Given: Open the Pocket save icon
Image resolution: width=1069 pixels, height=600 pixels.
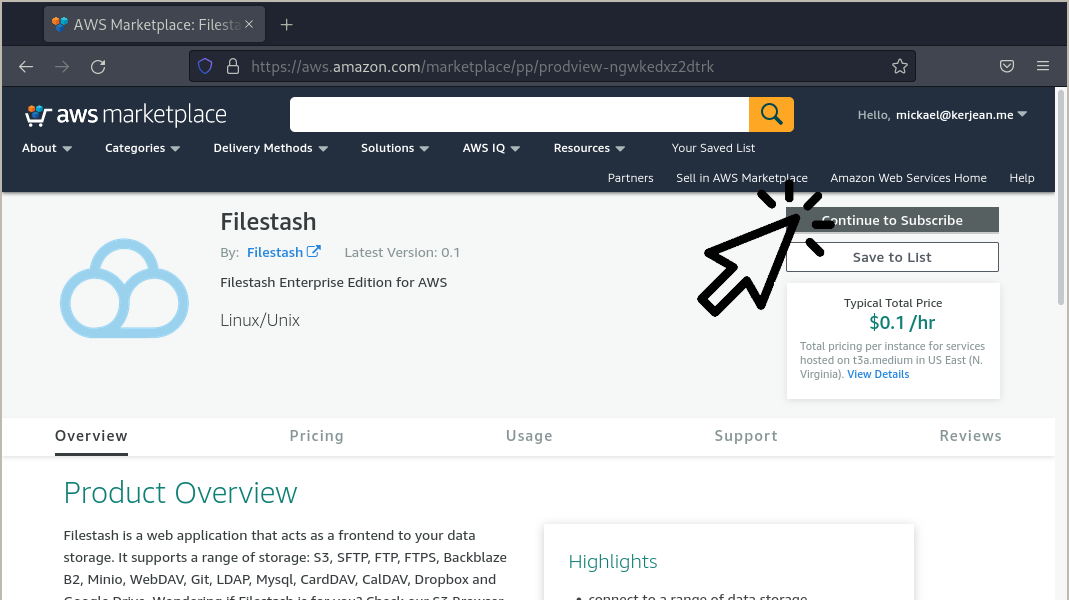Looking at the screenshot, I should tap(1006, 66).
